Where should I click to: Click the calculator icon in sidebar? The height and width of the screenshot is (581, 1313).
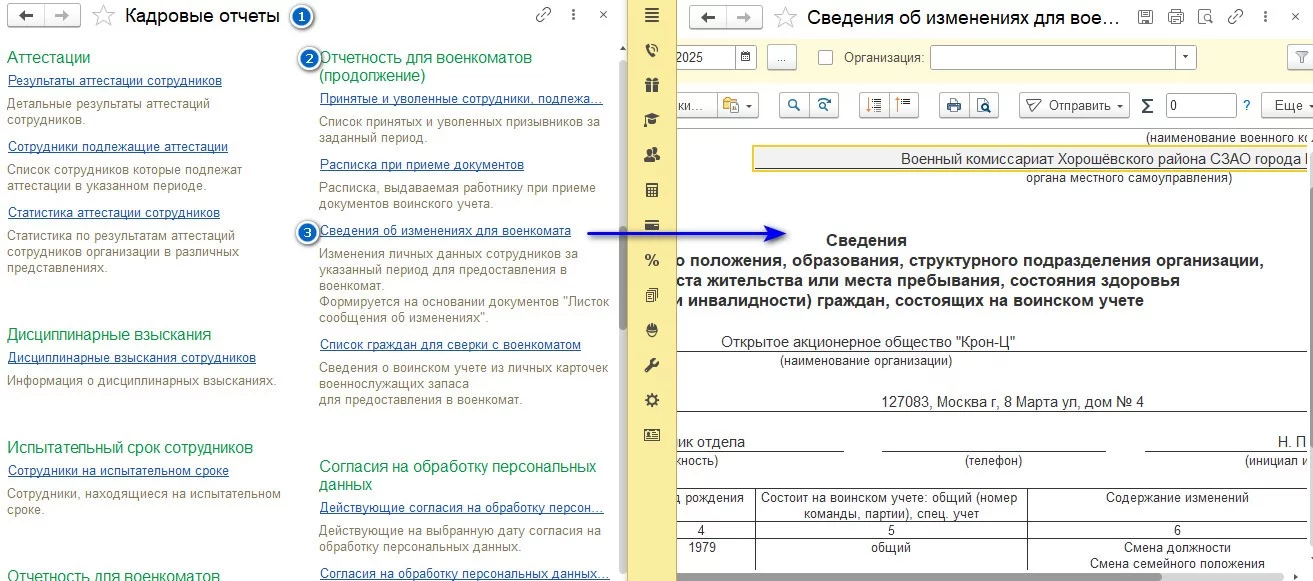pos(652,190)
